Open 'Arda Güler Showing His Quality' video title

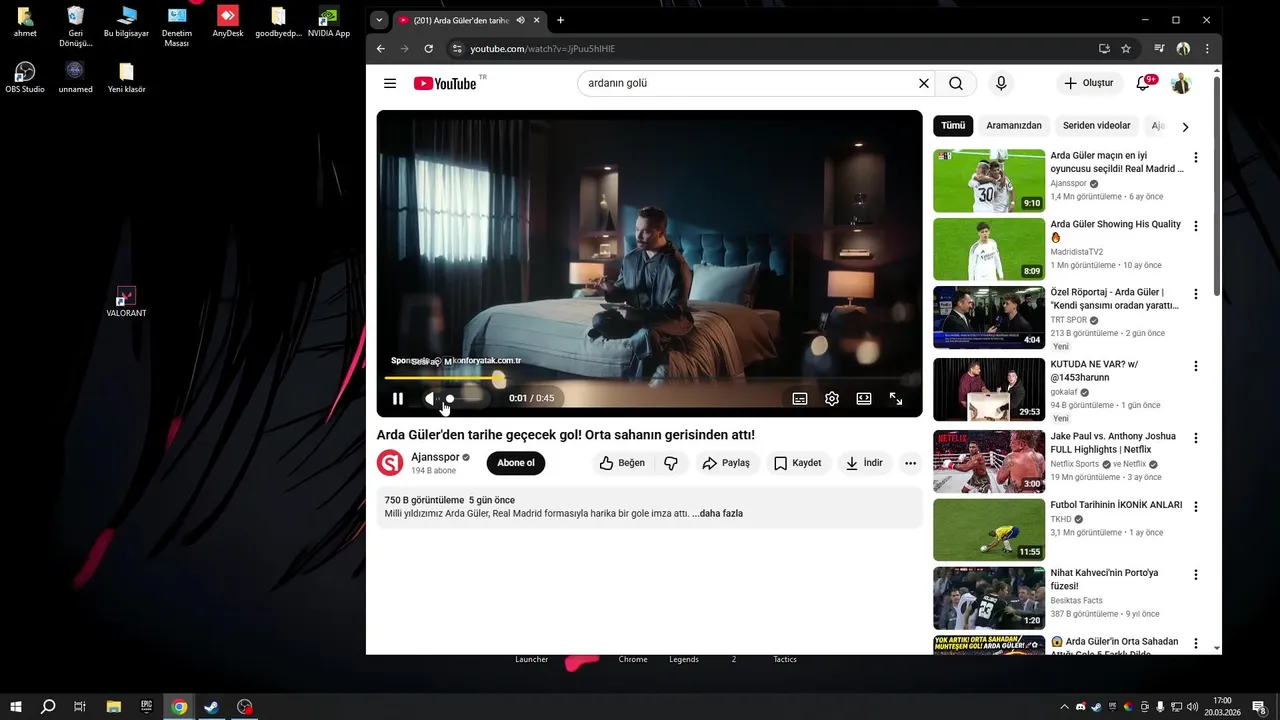click(1116, 231)
